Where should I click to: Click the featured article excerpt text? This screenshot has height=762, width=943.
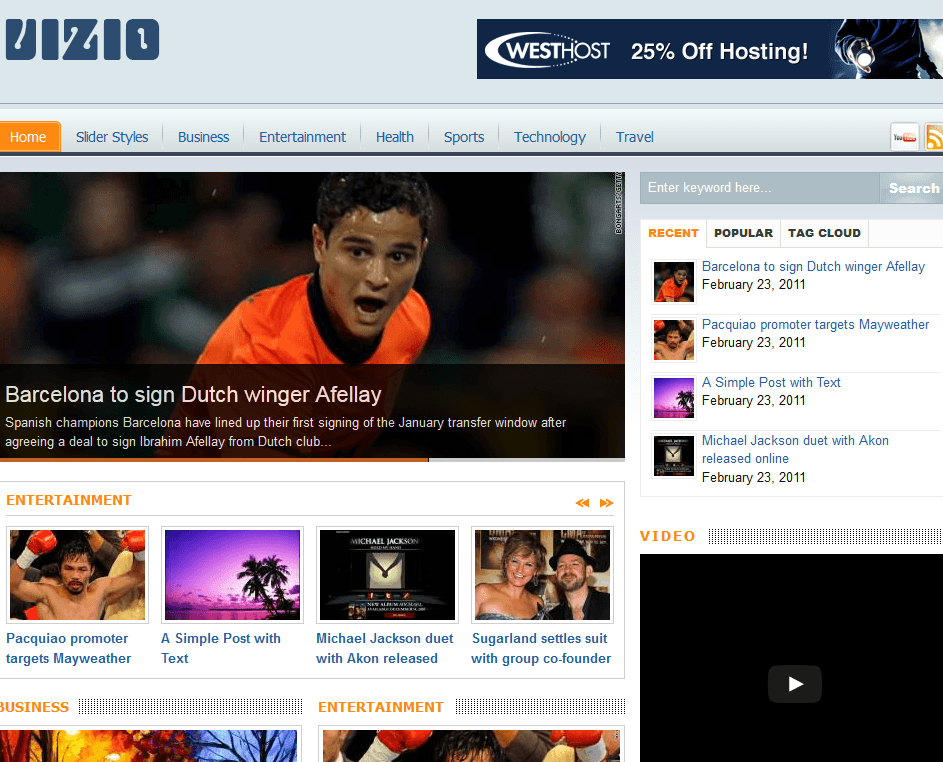[x=286, y=432]
